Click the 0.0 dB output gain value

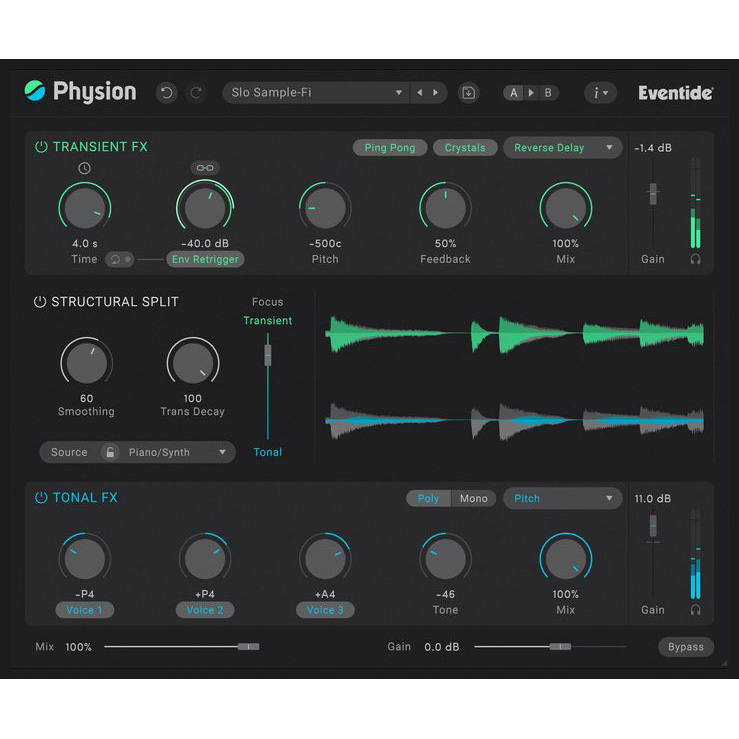(442, 647)
